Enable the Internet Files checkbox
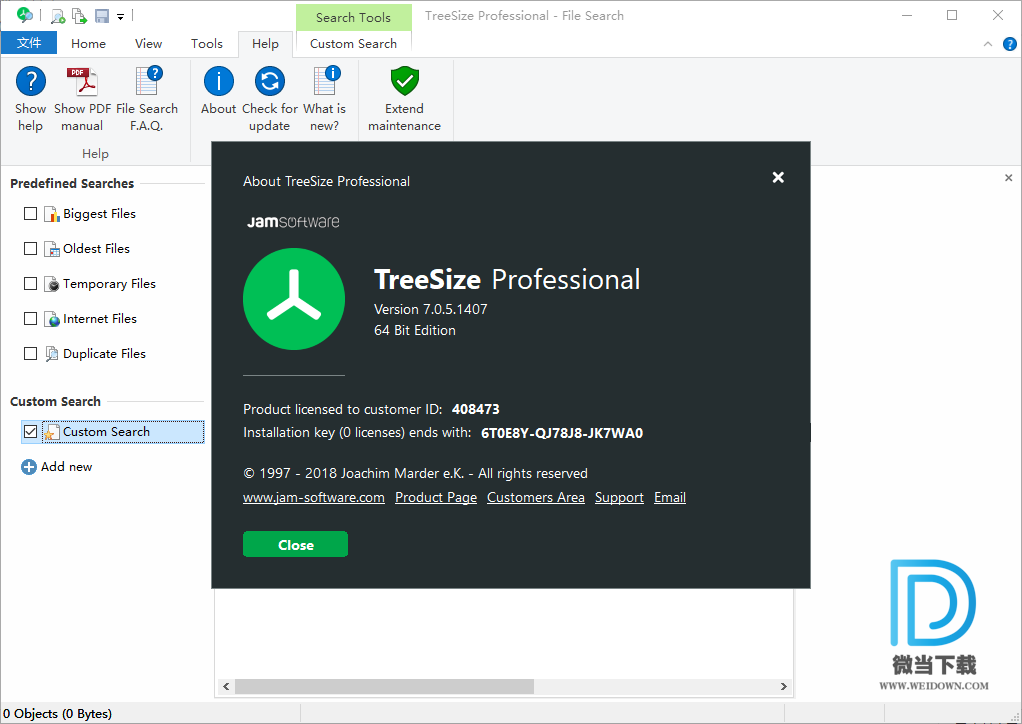1022x724 pixels. click(30, 319)
